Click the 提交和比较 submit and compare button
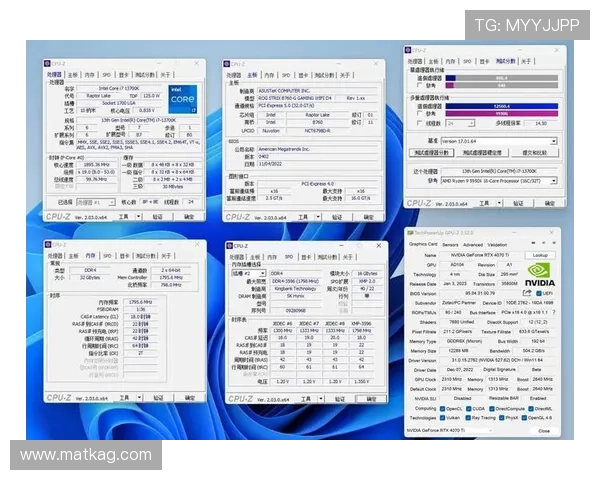 [x=534, y=153]
